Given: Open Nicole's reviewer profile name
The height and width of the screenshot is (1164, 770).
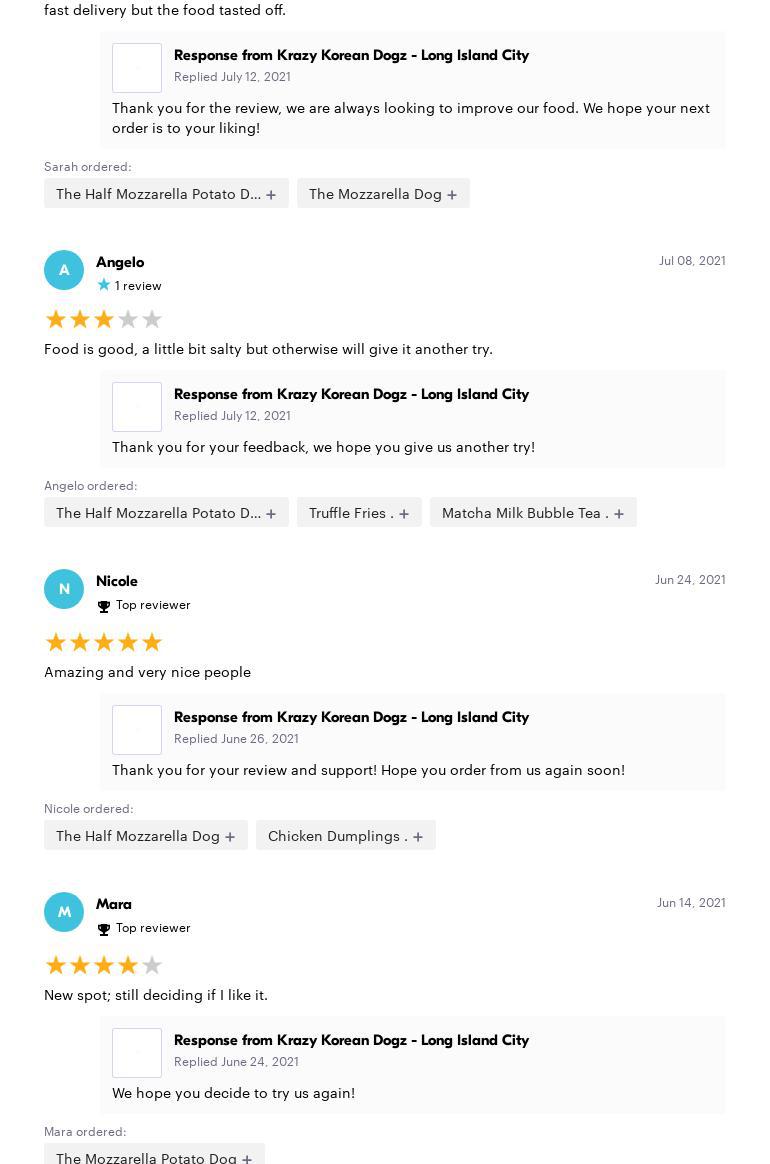Looking at the screenshot, I should pos(117,581).
